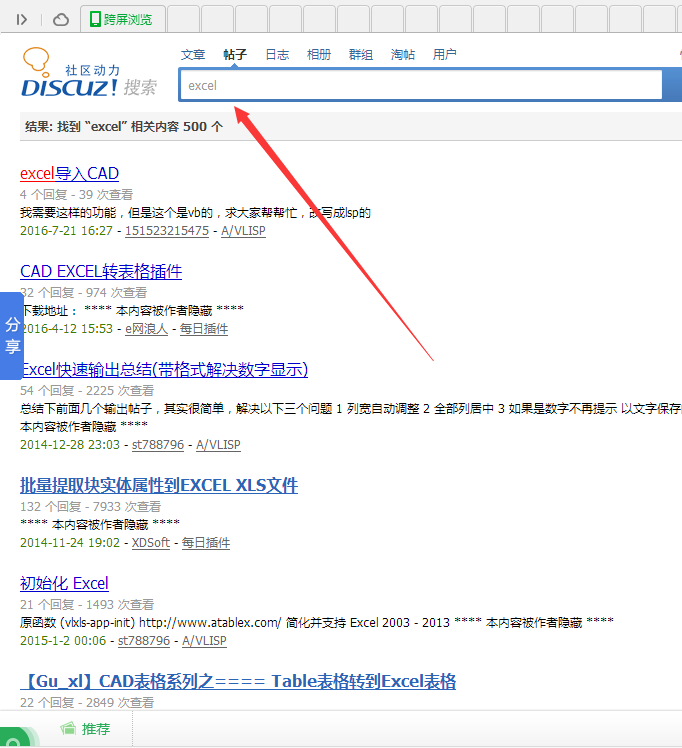Open A/VLISP forum link dated 2014-12-28
The width and height of the screenshot is (682, 748).
218,445
